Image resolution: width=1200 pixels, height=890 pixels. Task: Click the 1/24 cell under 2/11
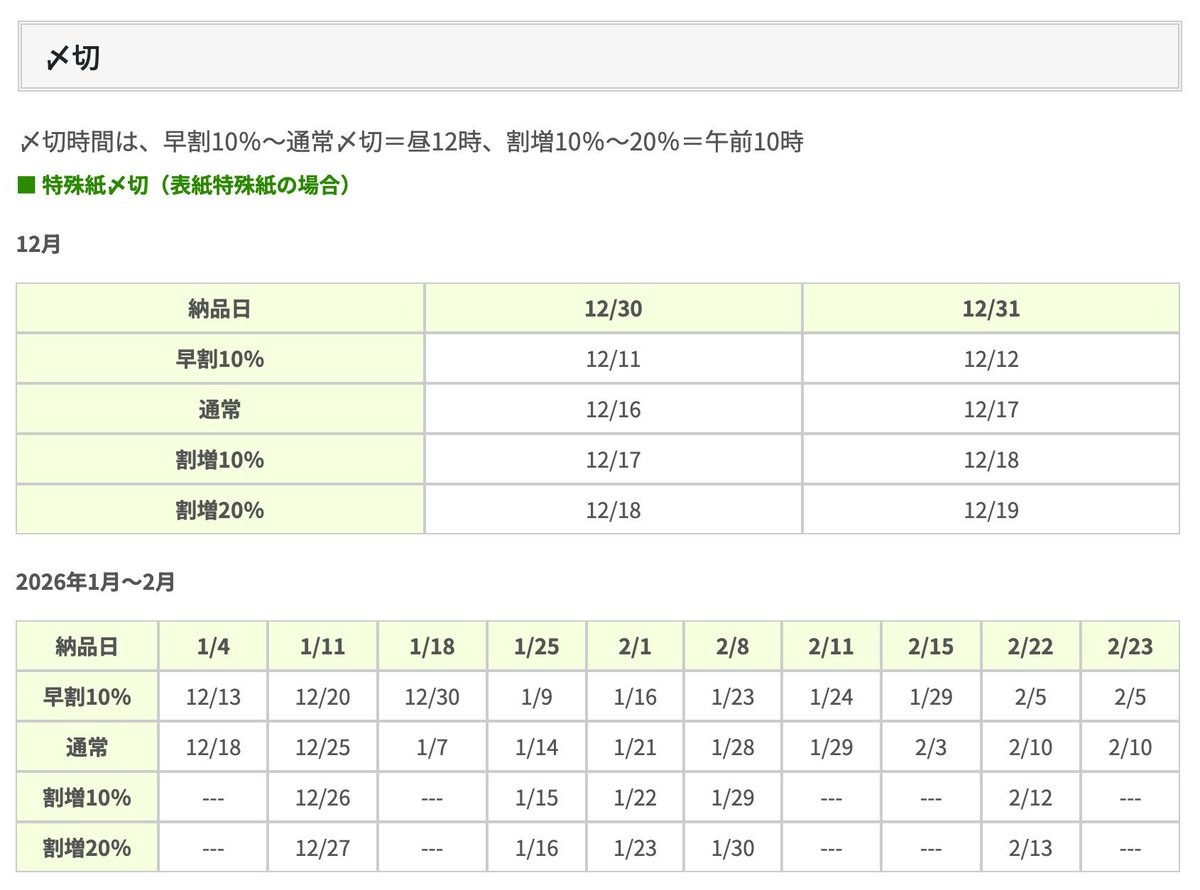[x=831, y=697]
